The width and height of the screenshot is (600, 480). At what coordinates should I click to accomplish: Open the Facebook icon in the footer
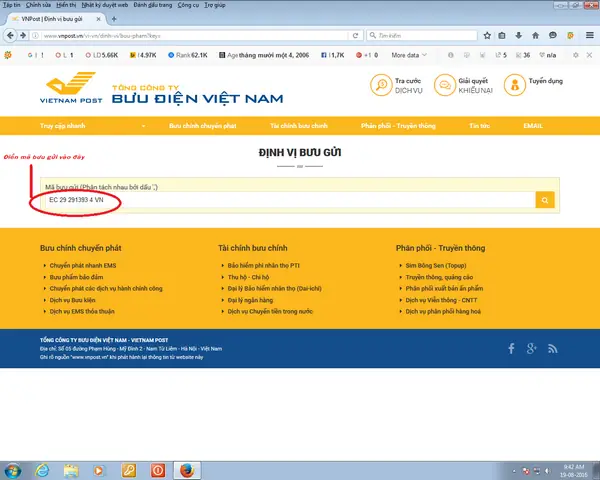[511, 348]
